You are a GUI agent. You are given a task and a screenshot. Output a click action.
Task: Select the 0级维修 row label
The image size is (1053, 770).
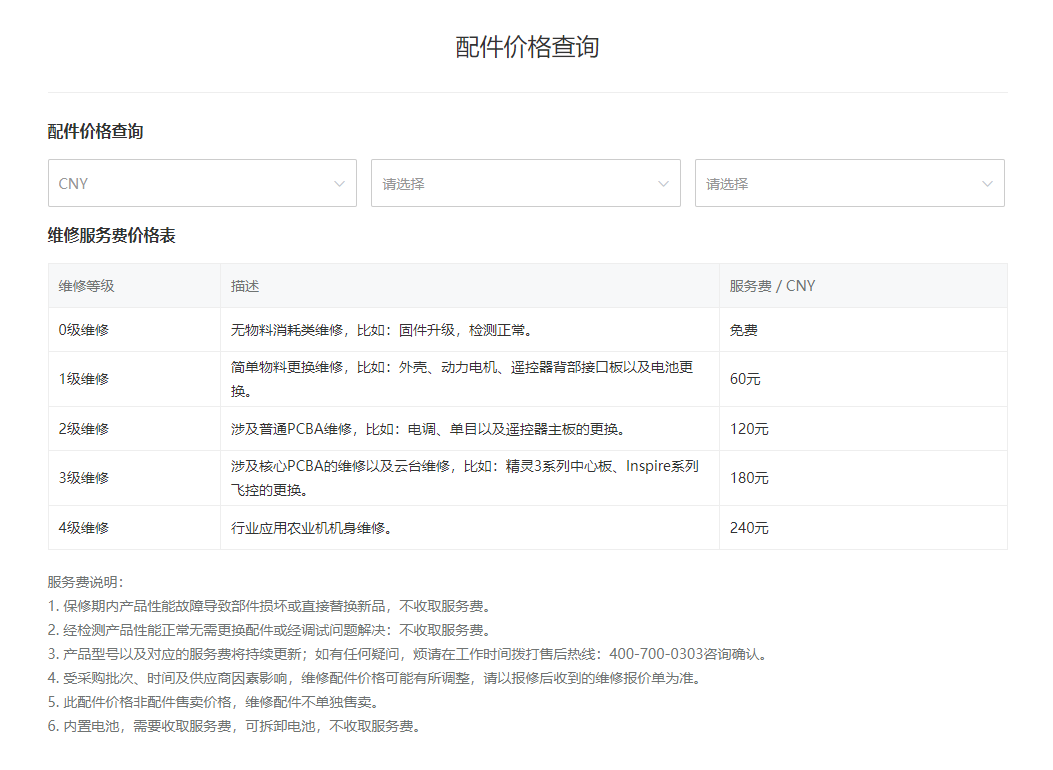click(x=84, y=330)
